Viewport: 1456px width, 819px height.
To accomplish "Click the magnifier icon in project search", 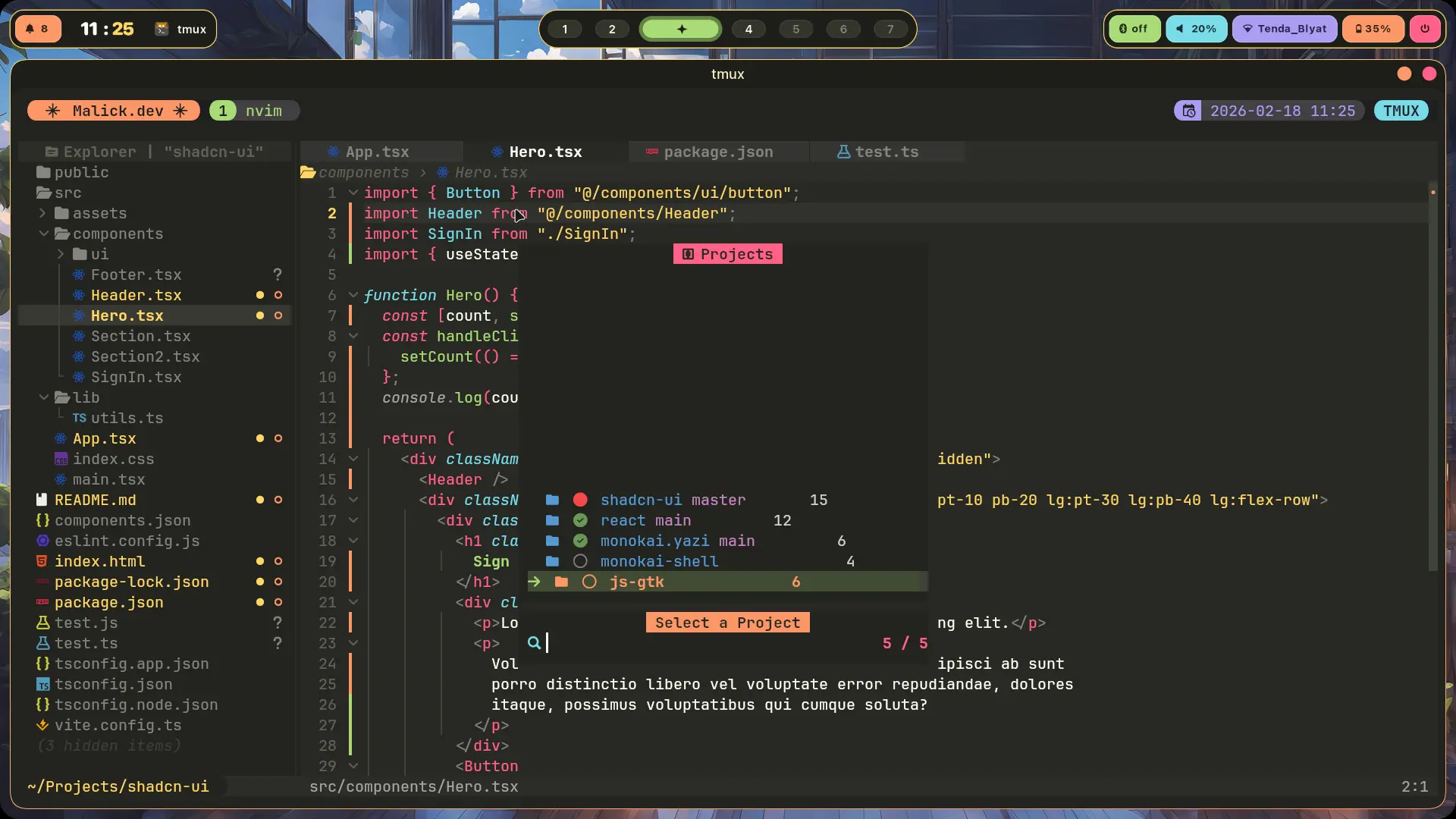I will point(535,643).
